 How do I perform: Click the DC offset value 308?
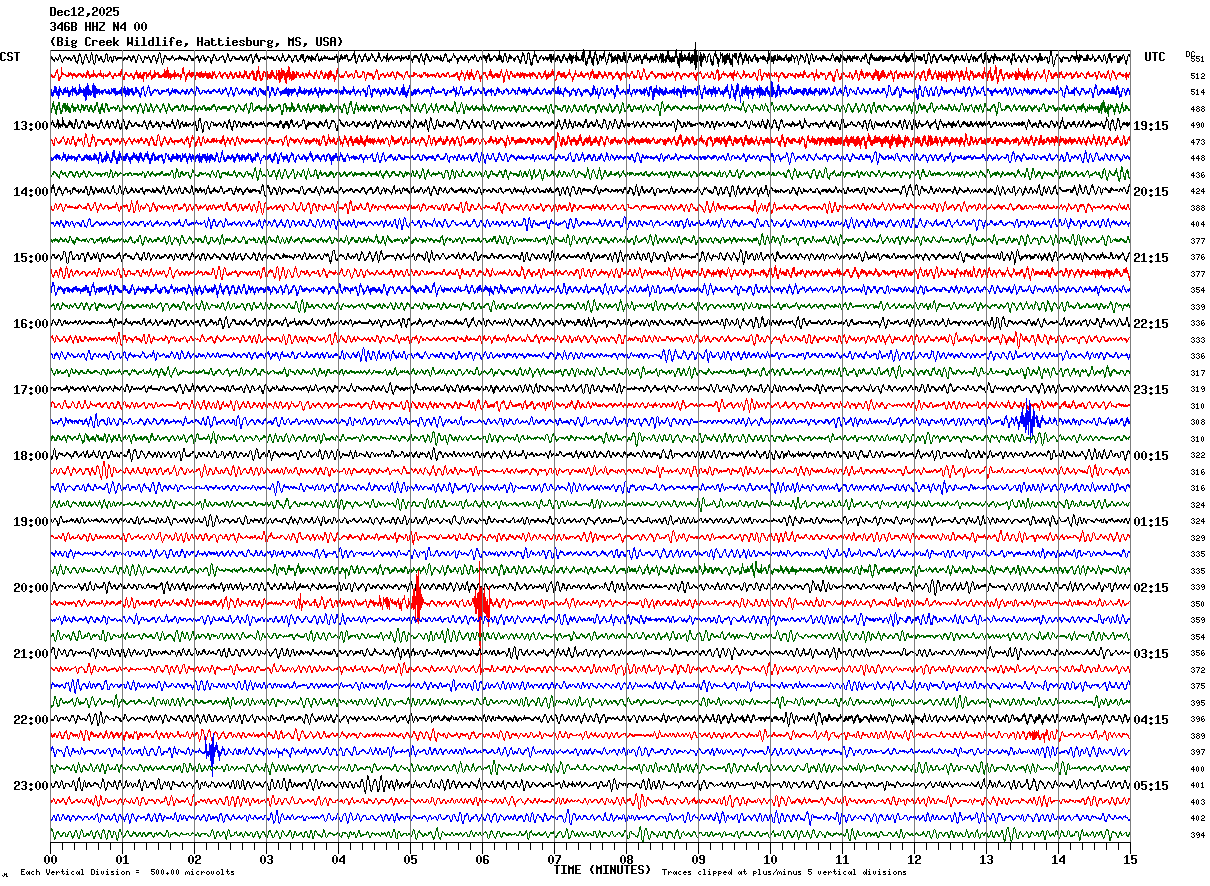1197,423
